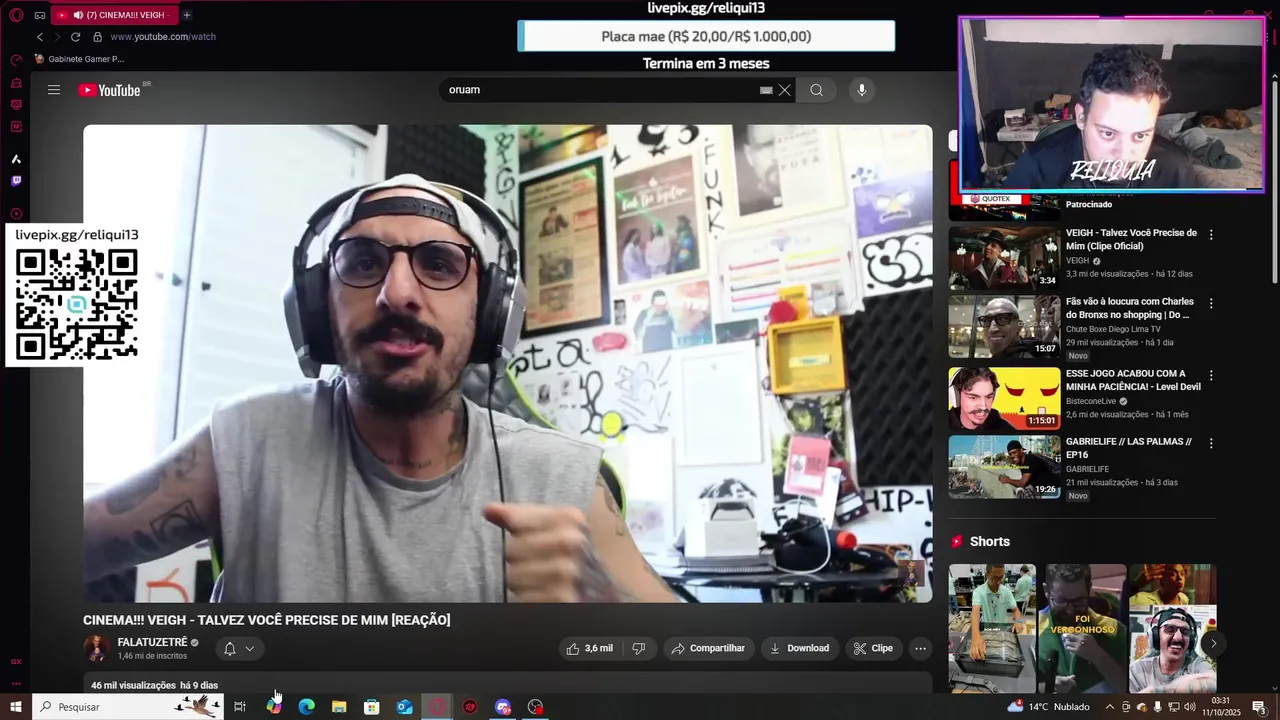
Task: Open on-screen keyboard in search box
Action: tap(766, 90)
